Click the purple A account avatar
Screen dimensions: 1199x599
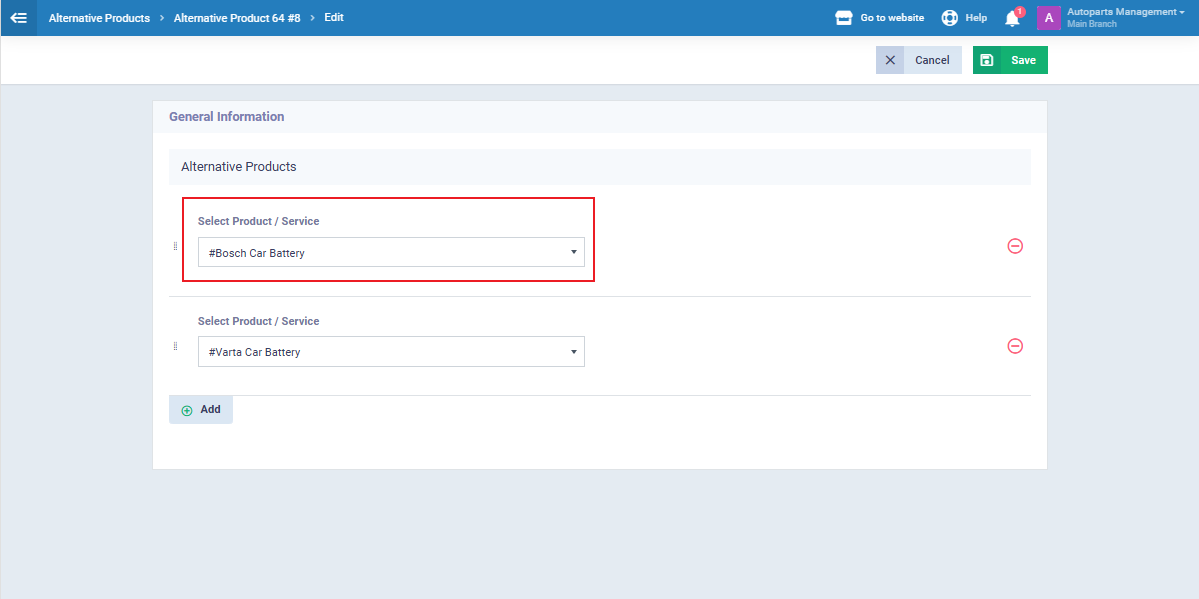point(1048,18)
